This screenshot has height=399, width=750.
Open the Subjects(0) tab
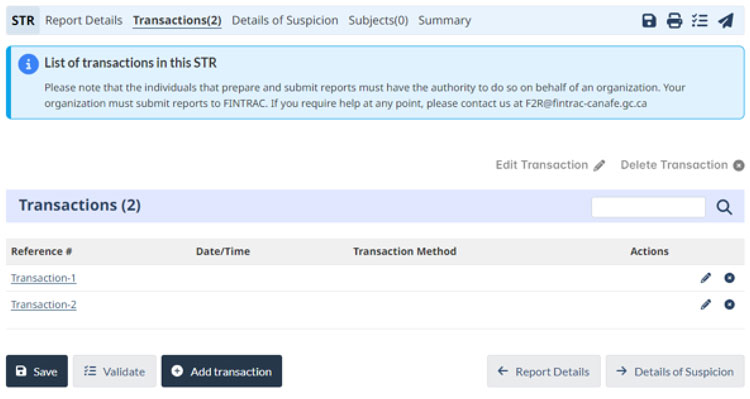click(378, 21)
